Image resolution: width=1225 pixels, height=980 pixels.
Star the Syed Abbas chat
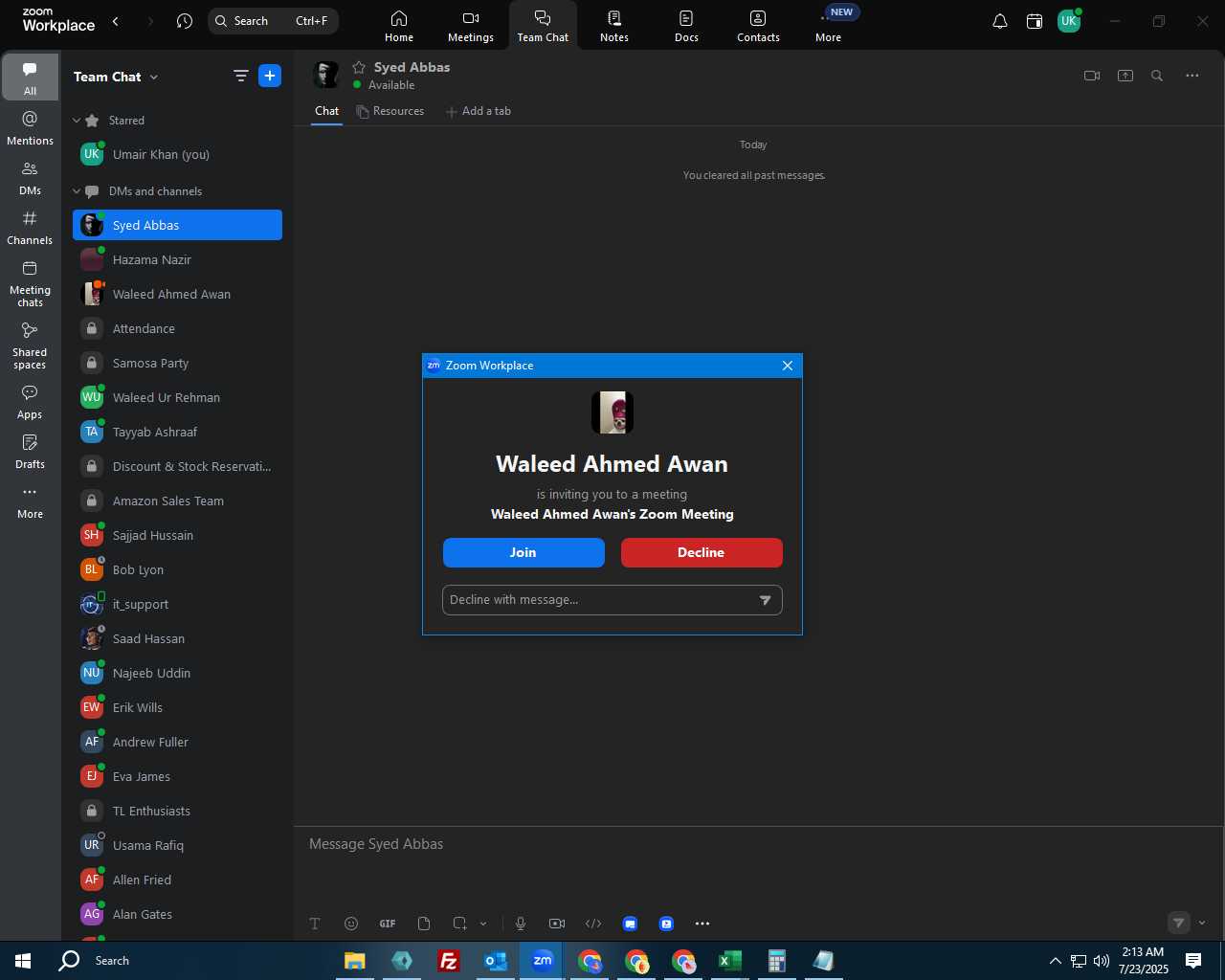[x=359, y=67]
